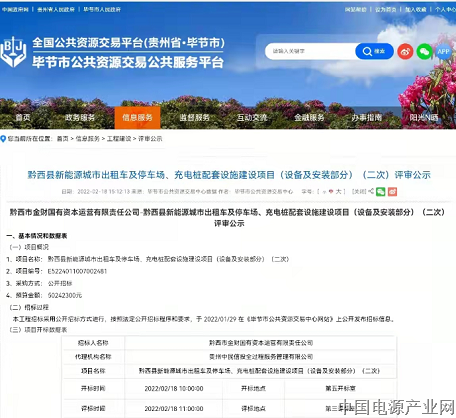Click the location pin icon in breadcrumb
This screenshot has width=456, height=418.
pos(3,139)
